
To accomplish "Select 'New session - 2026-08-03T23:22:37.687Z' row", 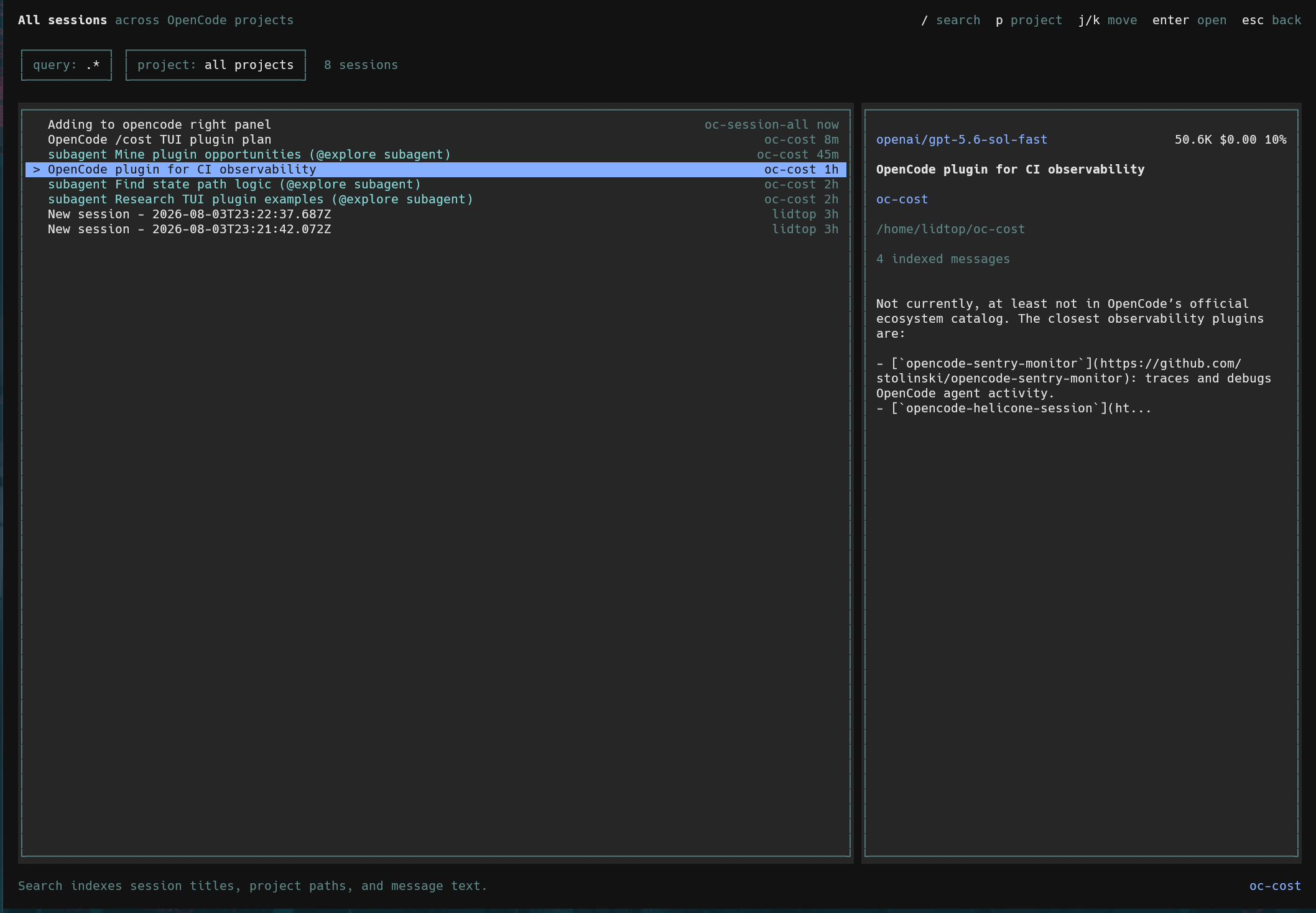I will pyautogui.click(x=435, y=214).
